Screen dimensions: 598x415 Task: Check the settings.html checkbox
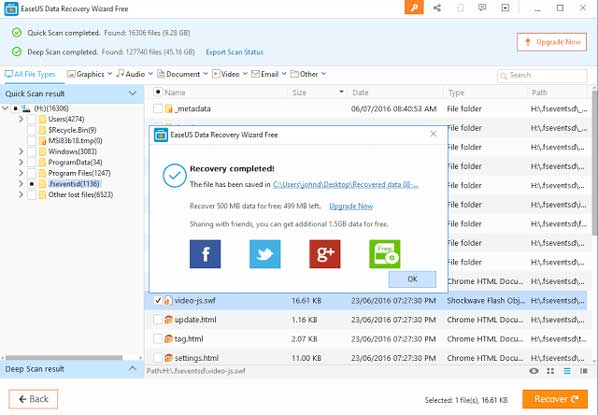tap(158, 358)
